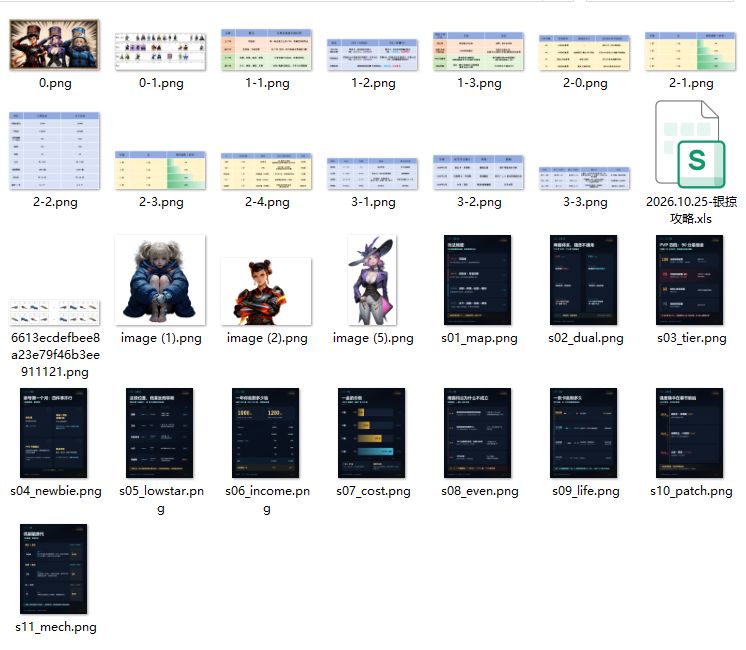Select image (5).png witch hat character thumbnail
The width and height of the screenshot is (746, 650).
pos(373,280)
